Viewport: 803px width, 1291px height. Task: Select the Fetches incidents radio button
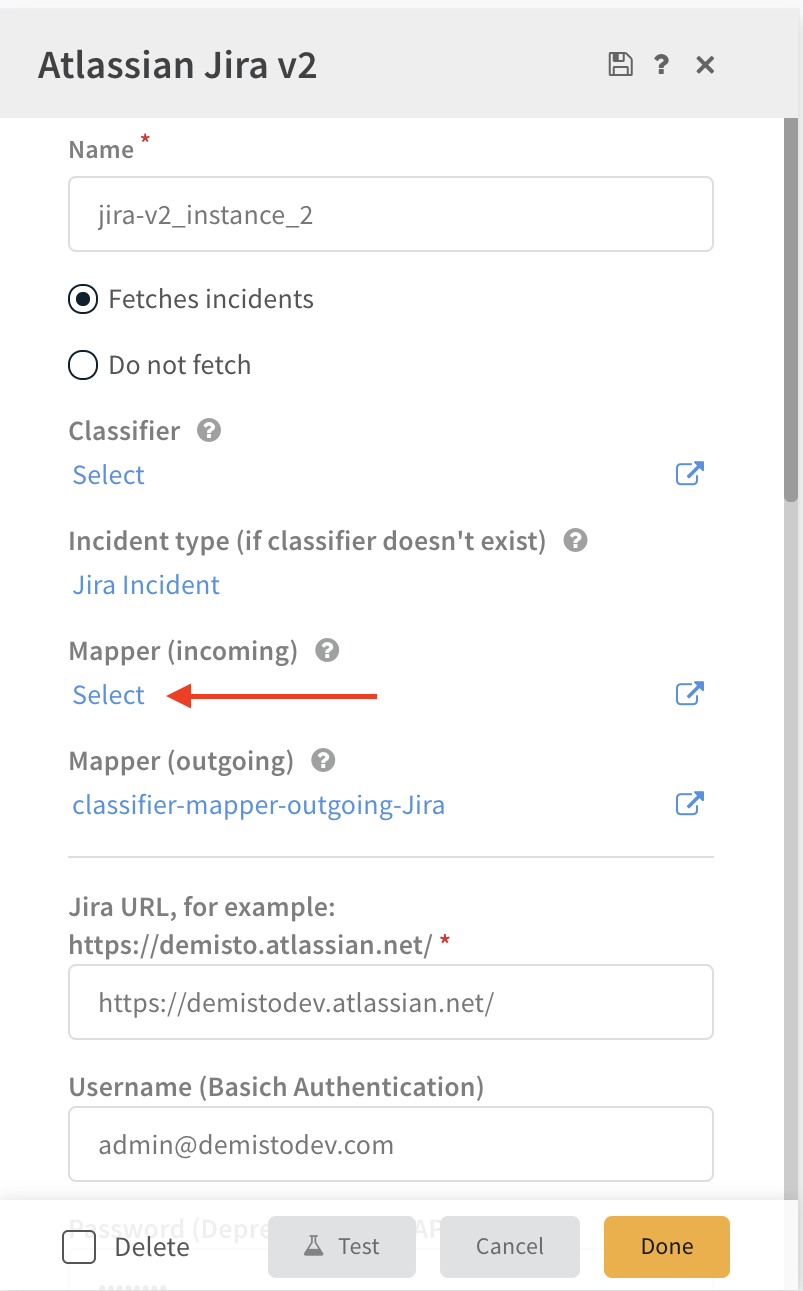pos(83,299)
